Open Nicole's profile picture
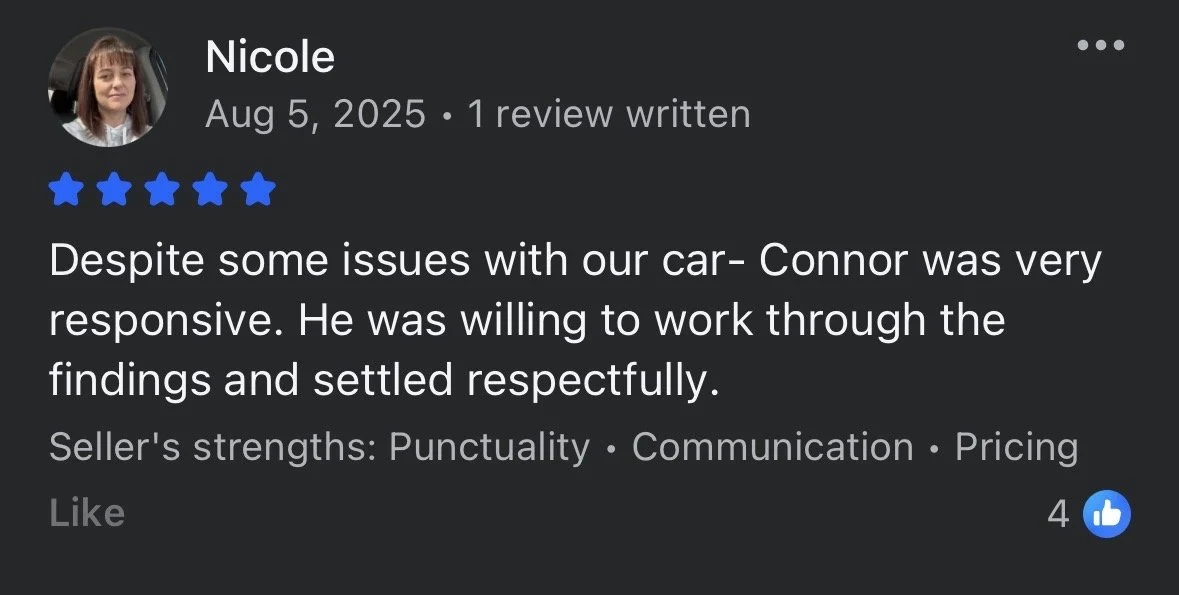Image resolution: width=1179 pixels, height=595 pixels. tap(107, 87)
